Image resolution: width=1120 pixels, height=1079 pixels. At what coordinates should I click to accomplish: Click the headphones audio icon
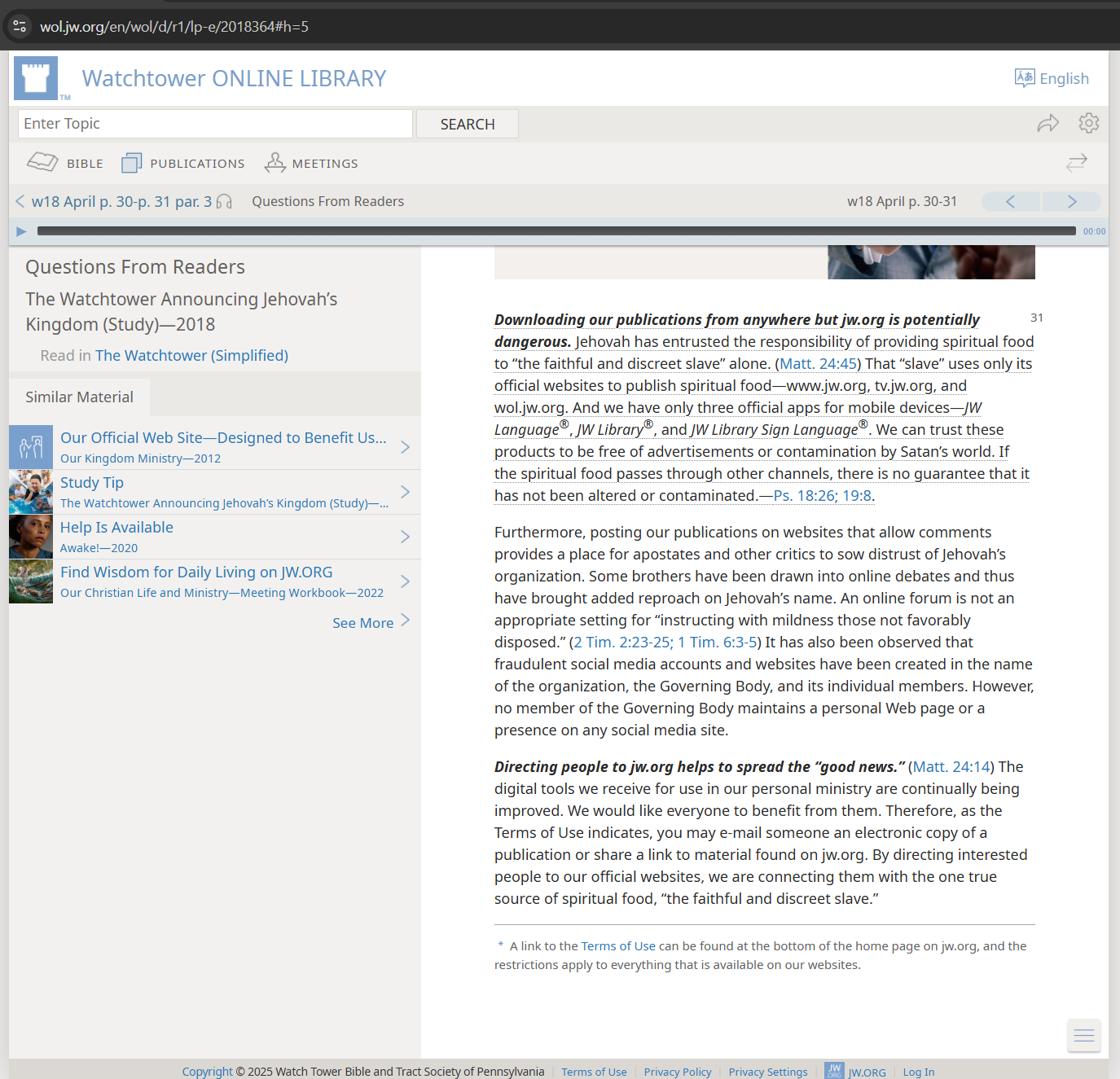coord(224,202)
